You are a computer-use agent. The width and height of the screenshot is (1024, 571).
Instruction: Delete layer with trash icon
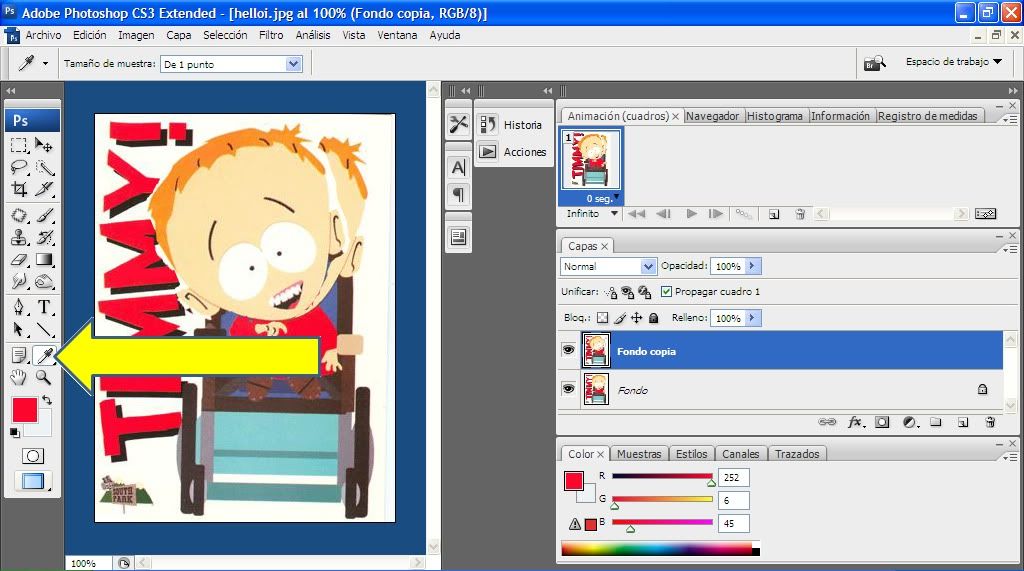(990, 422)
